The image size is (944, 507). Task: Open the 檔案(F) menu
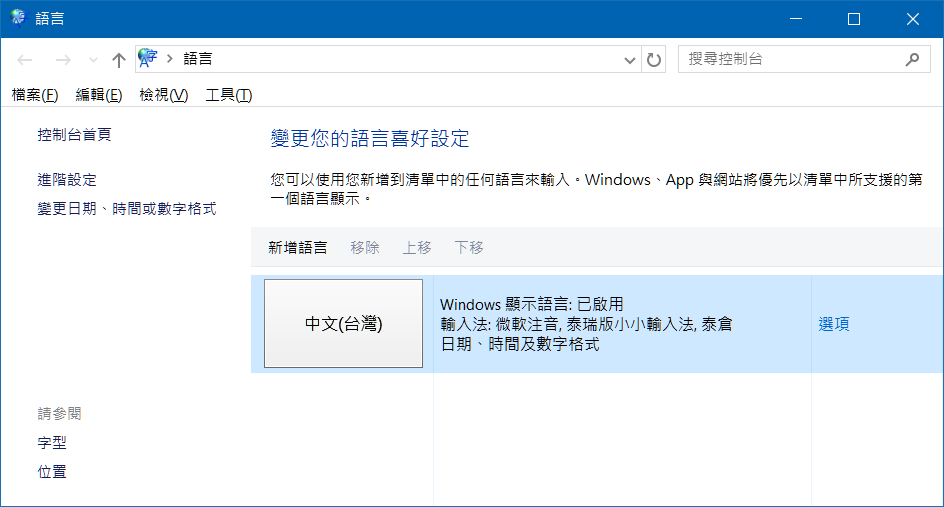pyautogui.click(x=35, y=95)
